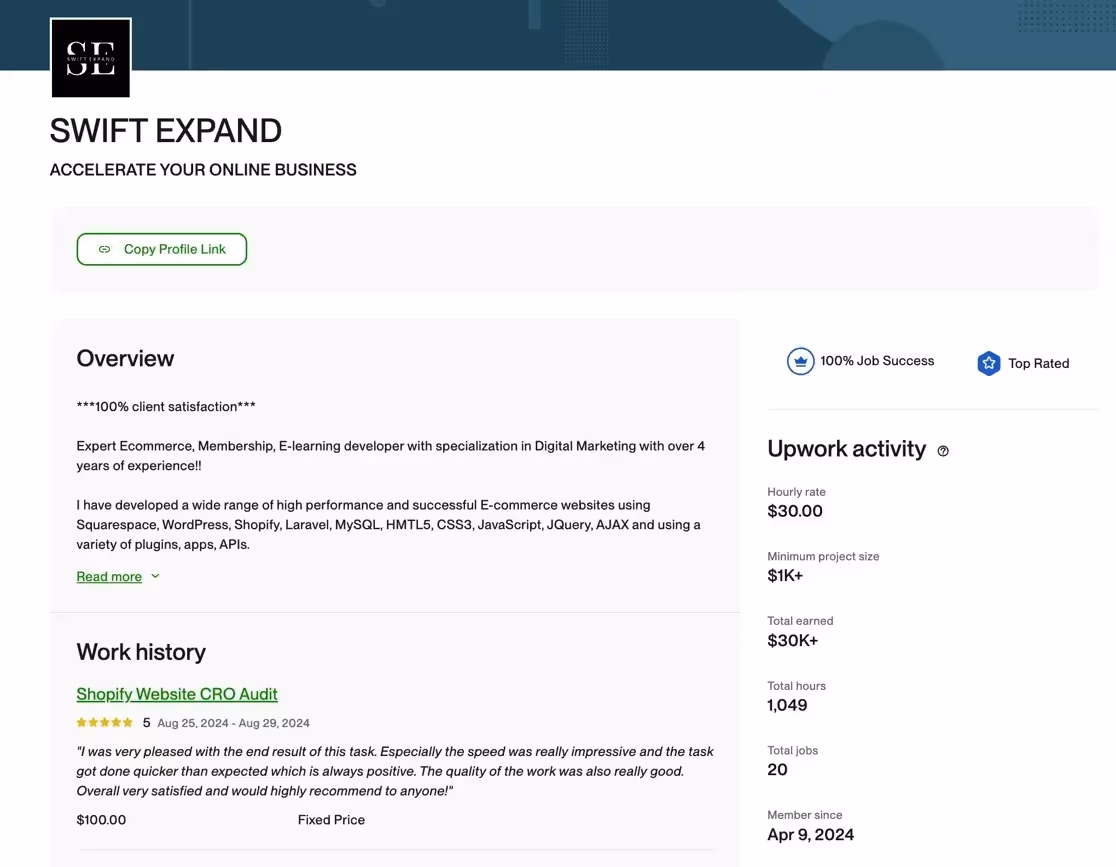1116x867 pixels.
Task: Click the Copy Profile Link button
Action: pos(162,249)
